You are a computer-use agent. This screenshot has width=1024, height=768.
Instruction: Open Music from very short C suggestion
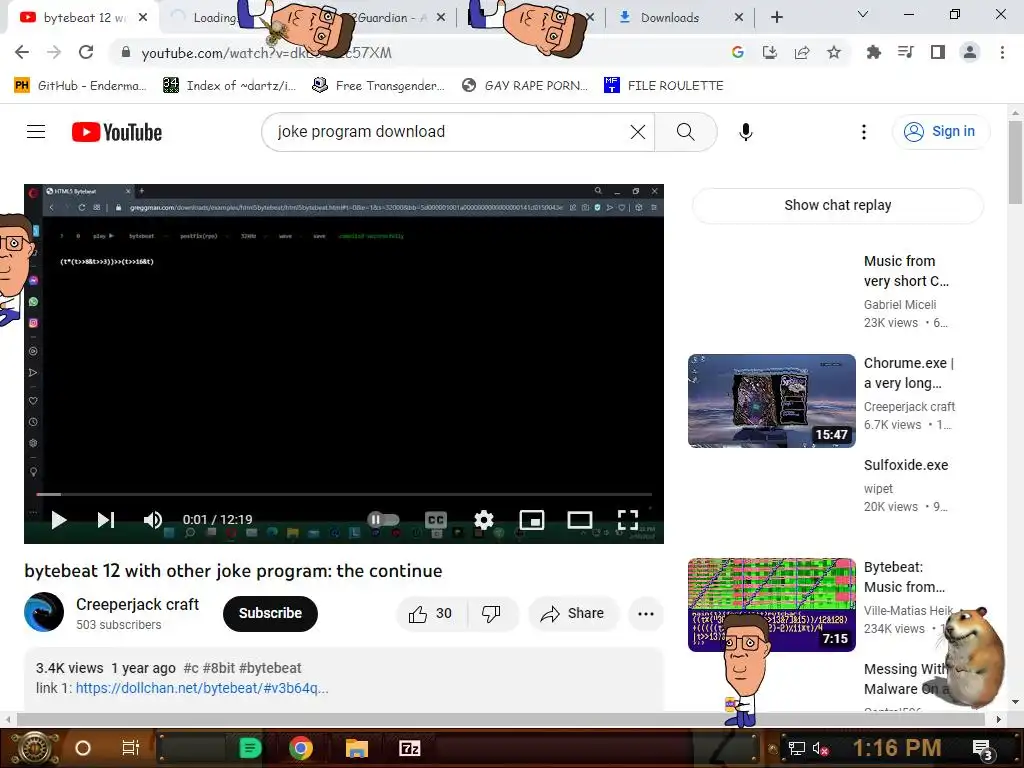(x=906, y=271)
